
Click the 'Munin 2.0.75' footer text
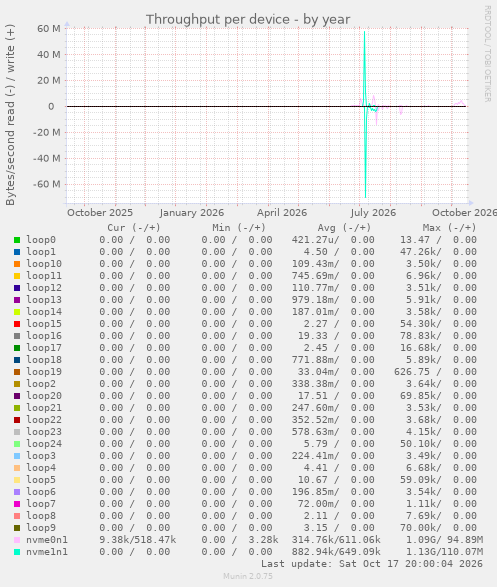(248, 576)
